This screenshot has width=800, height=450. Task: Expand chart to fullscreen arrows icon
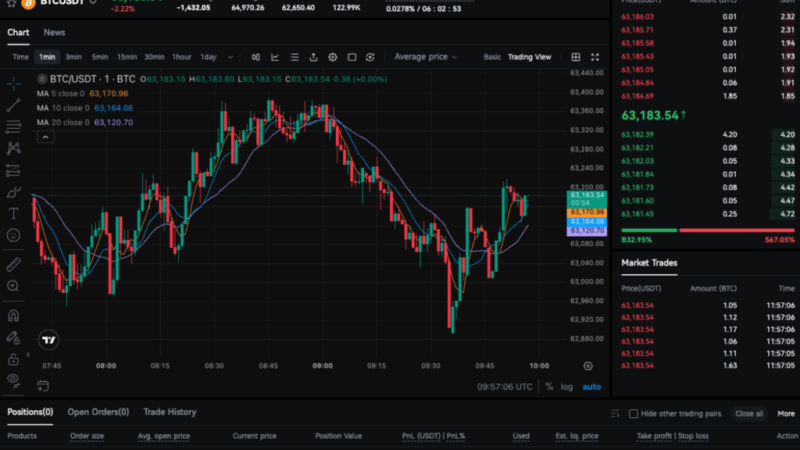595,57
